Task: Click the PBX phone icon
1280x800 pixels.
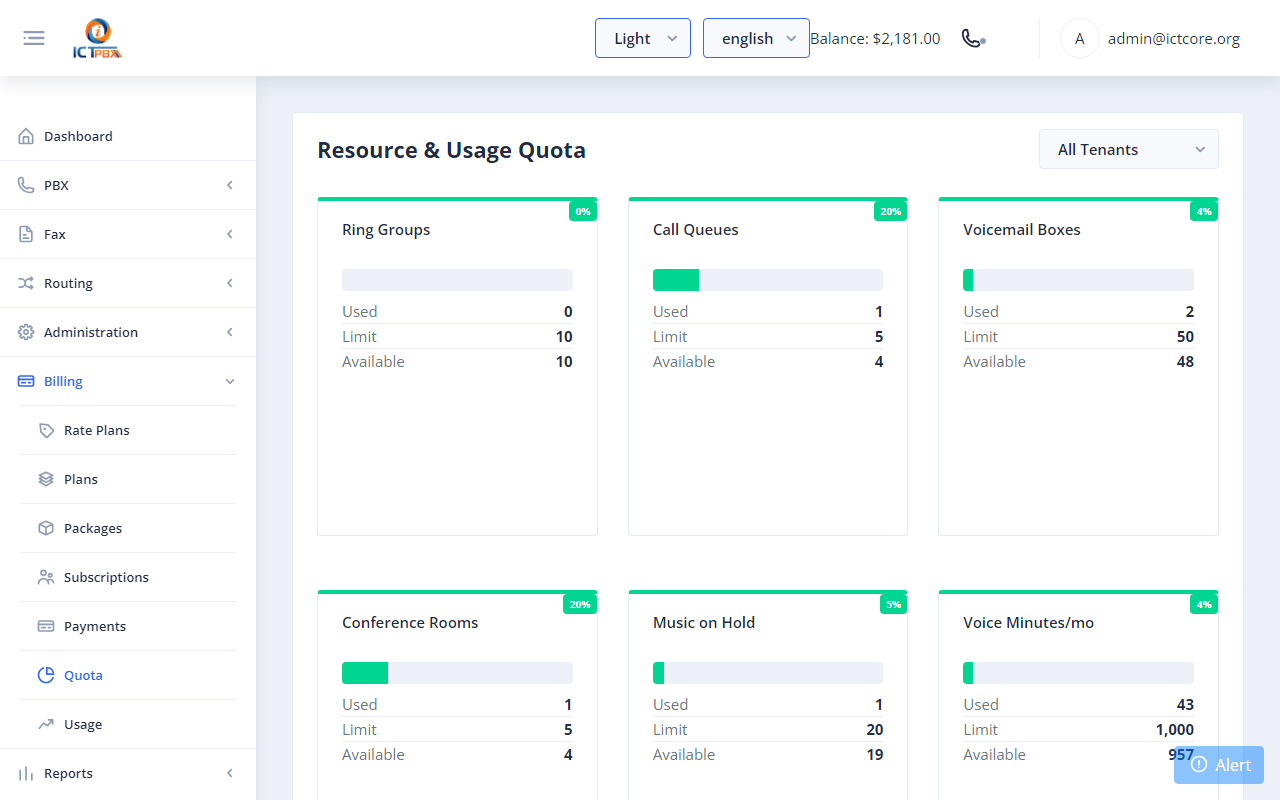Action: [x=26, y=185]
